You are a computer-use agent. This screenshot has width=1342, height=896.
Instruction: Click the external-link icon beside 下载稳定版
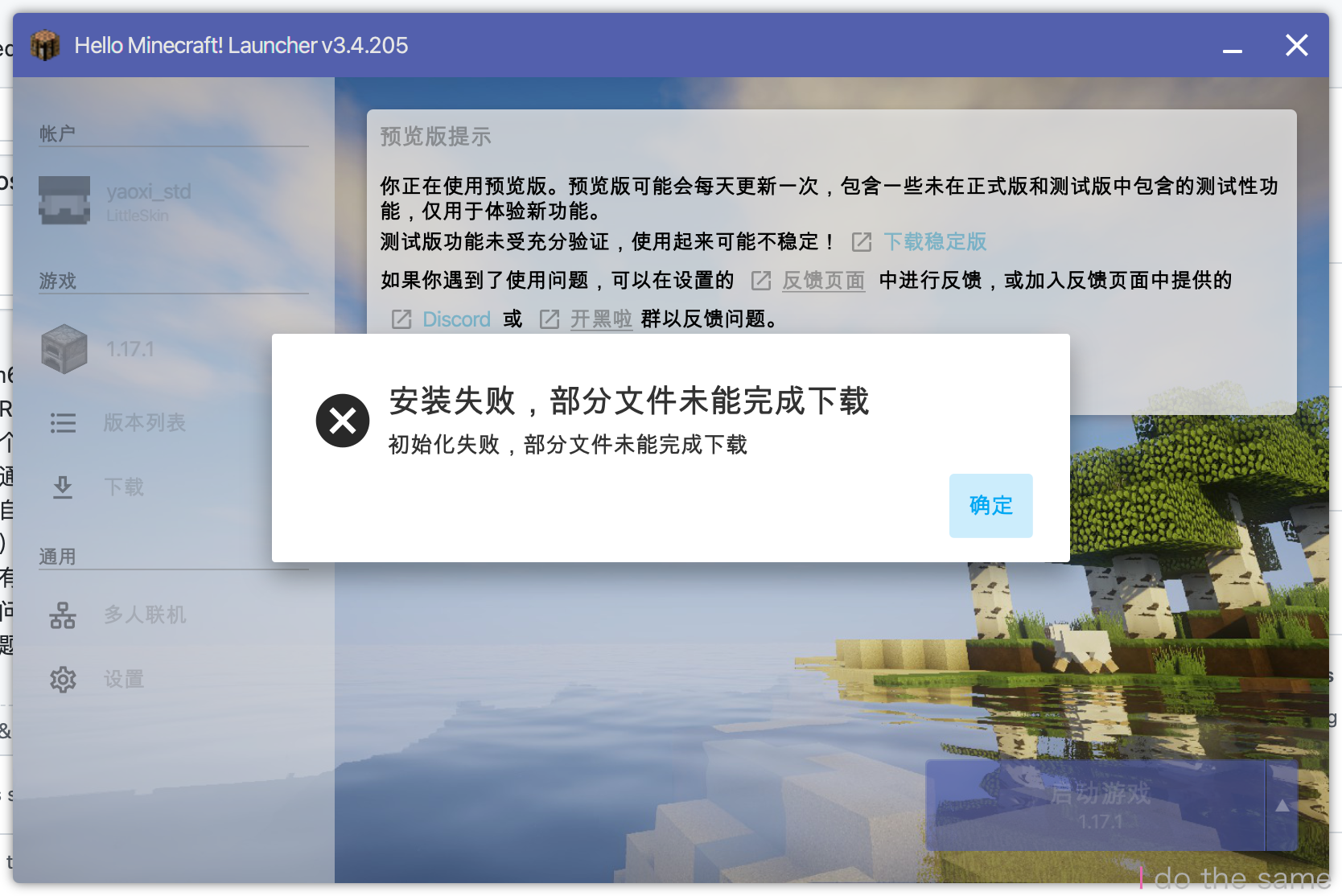click(x=861, y=241)
